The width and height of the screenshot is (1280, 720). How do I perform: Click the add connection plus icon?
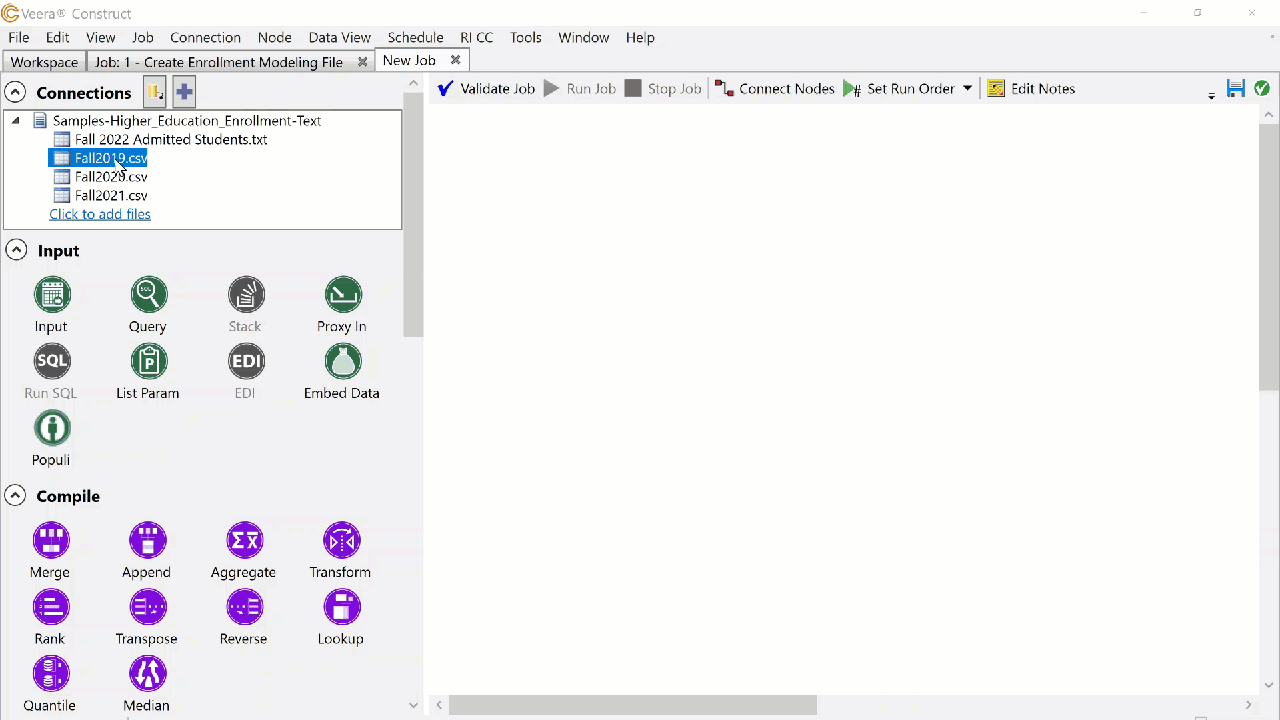(183, 92)
